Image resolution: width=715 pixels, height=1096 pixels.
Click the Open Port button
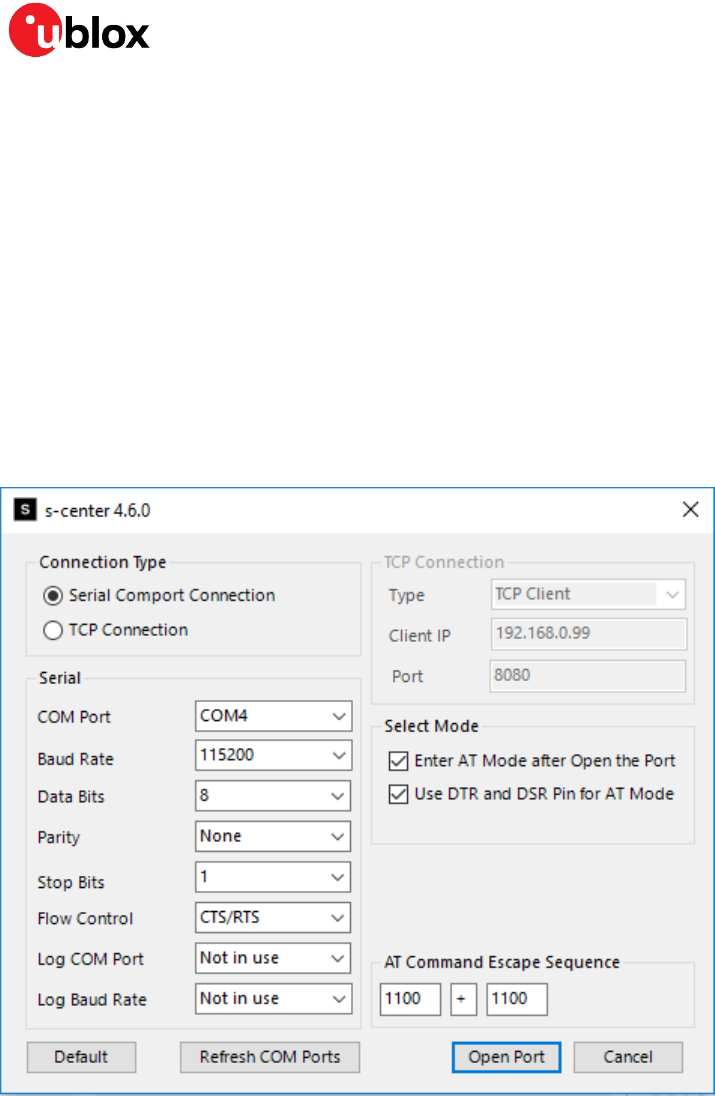(507, 1057)
